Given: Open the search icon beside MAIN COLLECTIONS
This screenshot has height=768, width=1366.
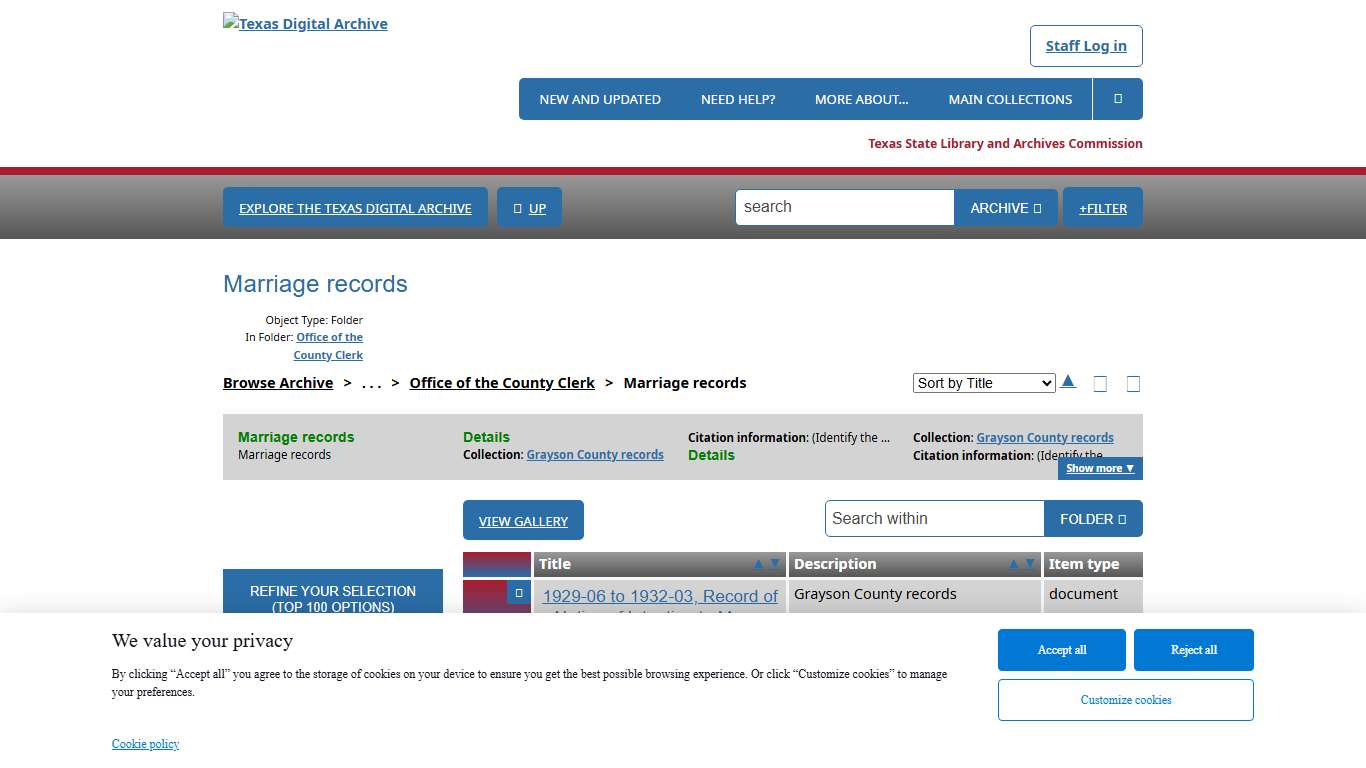Looking at the screenshot, I should pyautogui.click(x=1117, y=98).
